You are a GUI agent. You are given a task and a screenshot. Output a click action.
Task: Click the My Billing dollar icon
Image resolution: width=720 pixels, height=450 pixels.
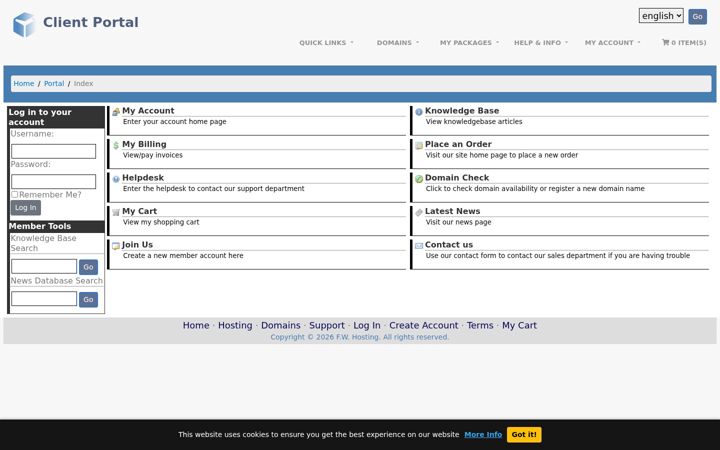pyautogui.click(x=116, y=145)
